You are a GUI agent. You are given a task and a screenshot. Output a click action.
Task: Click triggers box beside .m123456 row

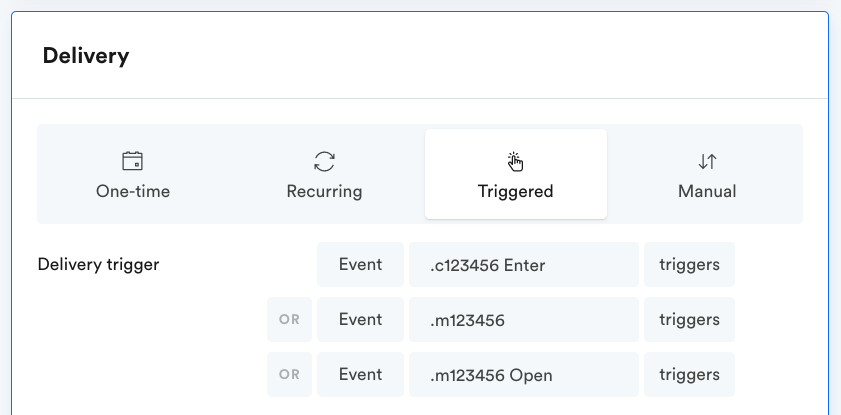click(689, 320)
